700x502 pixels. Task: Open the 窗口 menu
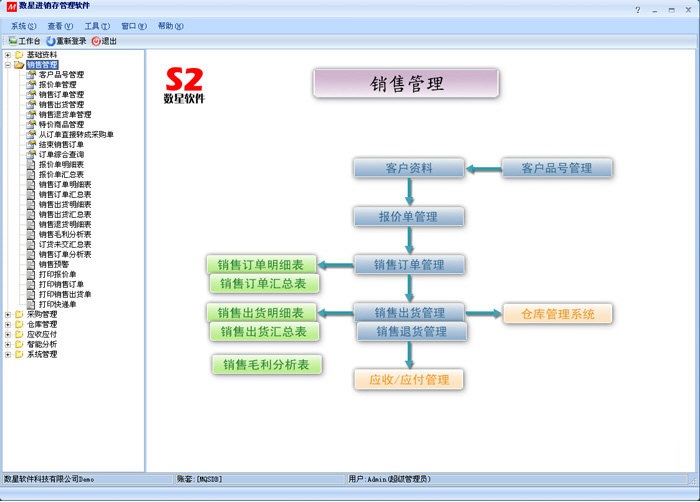click(134, 26)
